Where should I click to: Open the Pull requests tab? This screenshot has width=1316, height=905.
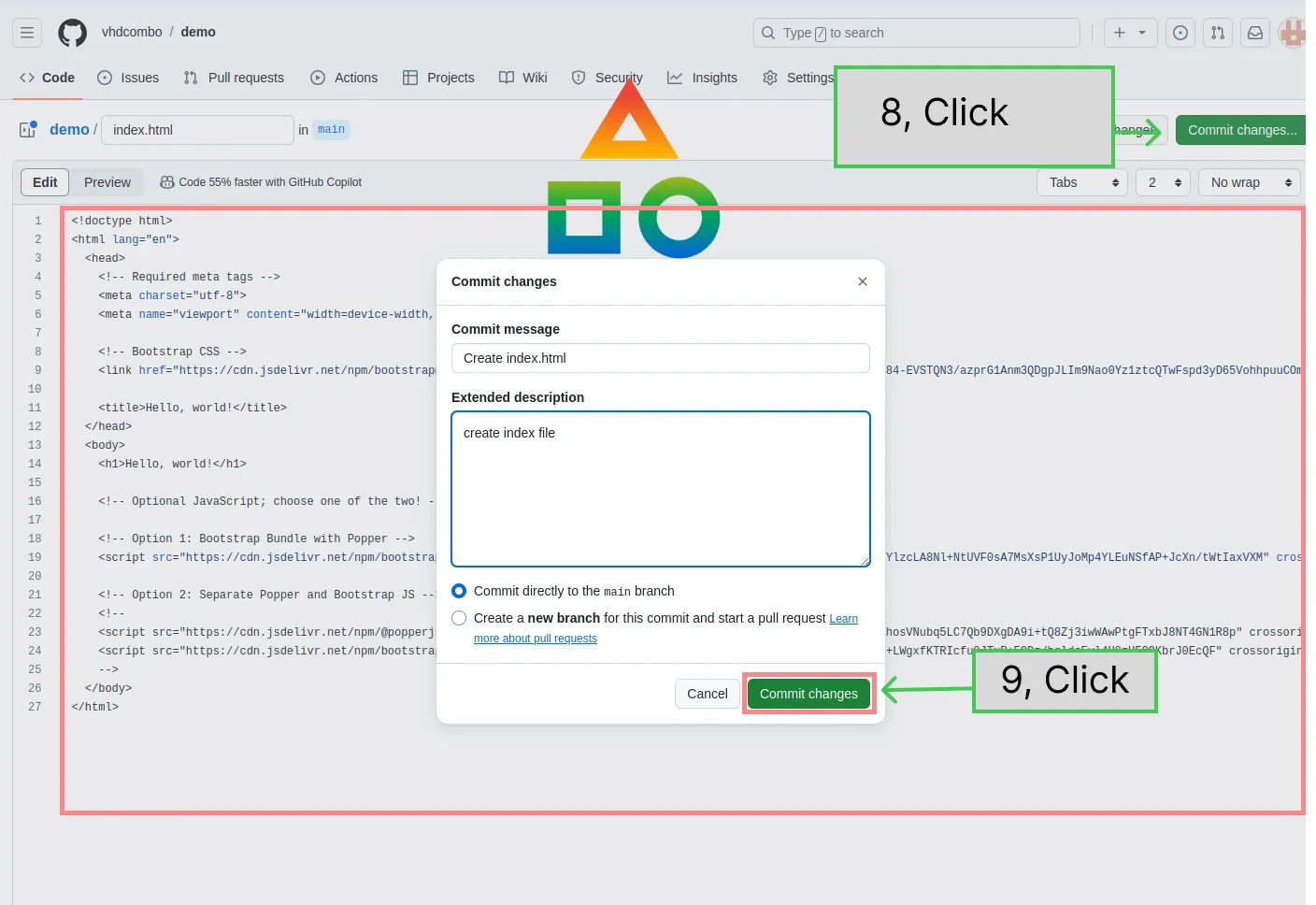click(x=234, y=78)
